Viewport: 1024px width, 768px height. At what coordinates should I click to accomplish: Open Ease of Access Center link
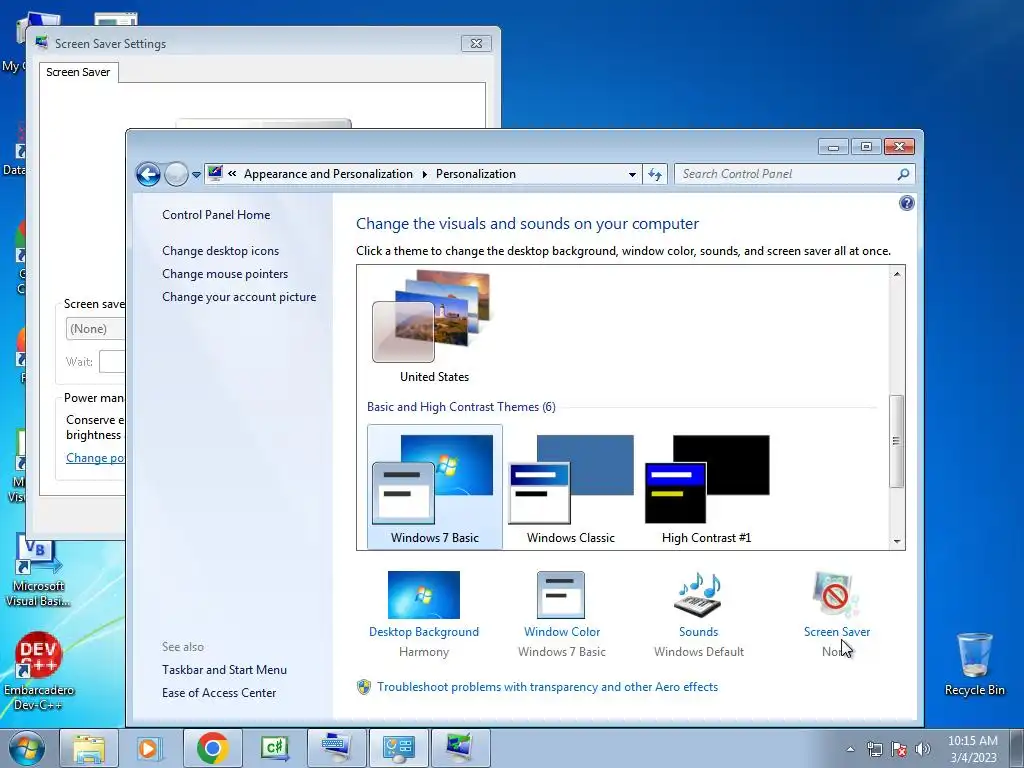click(219, 692)
